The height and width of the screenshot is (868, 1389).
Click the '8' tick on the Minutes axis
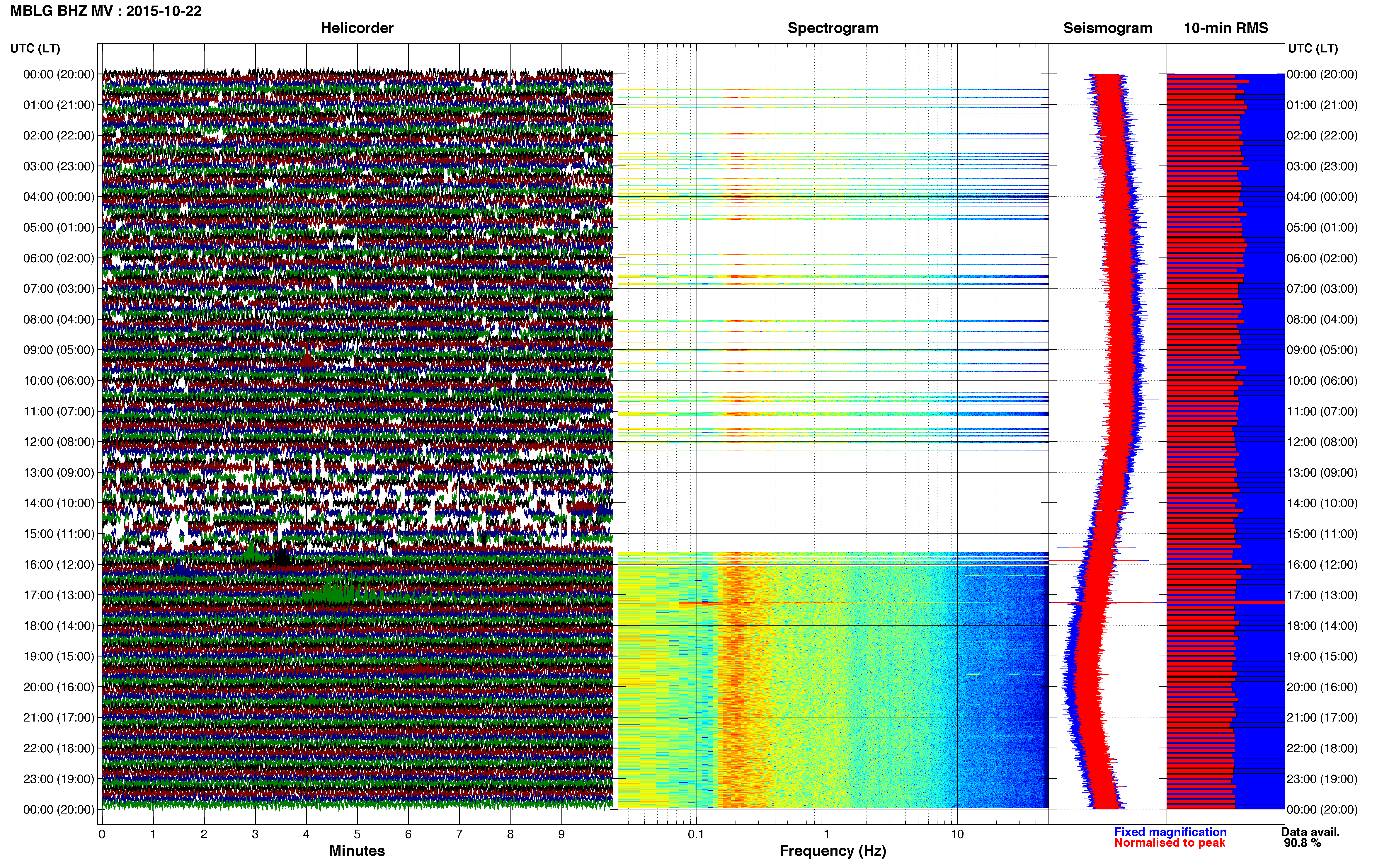tap(510, 834)
